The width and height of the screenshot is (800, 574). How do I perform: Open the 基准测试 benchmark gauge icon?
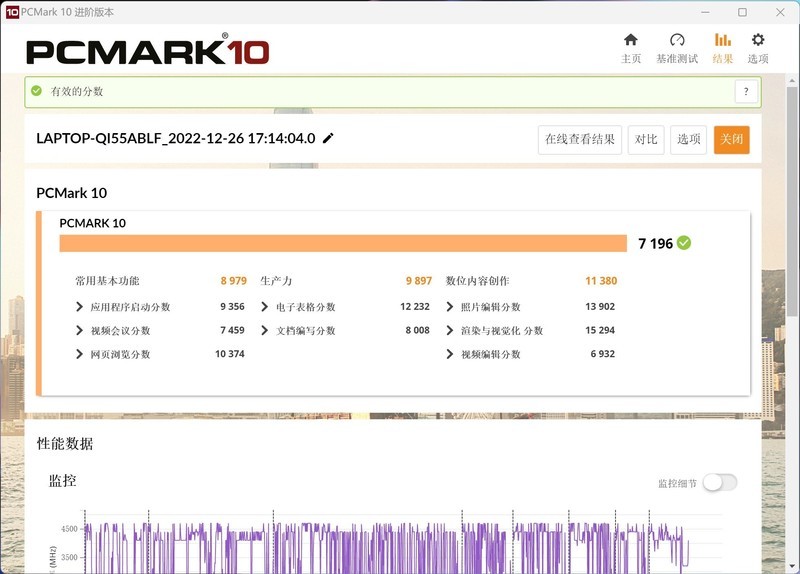click(x=677, y=40)
